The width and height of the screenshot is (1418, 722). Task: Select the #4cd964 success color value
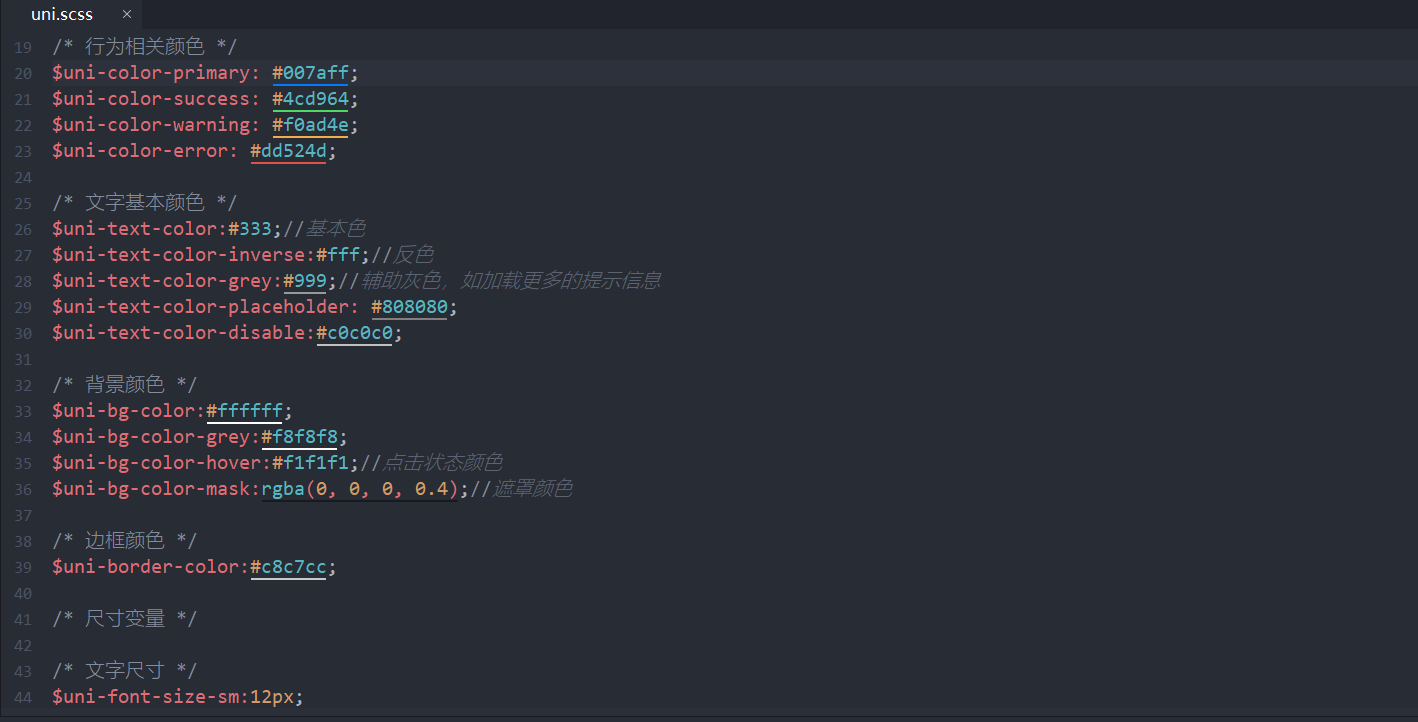[310, 99]
